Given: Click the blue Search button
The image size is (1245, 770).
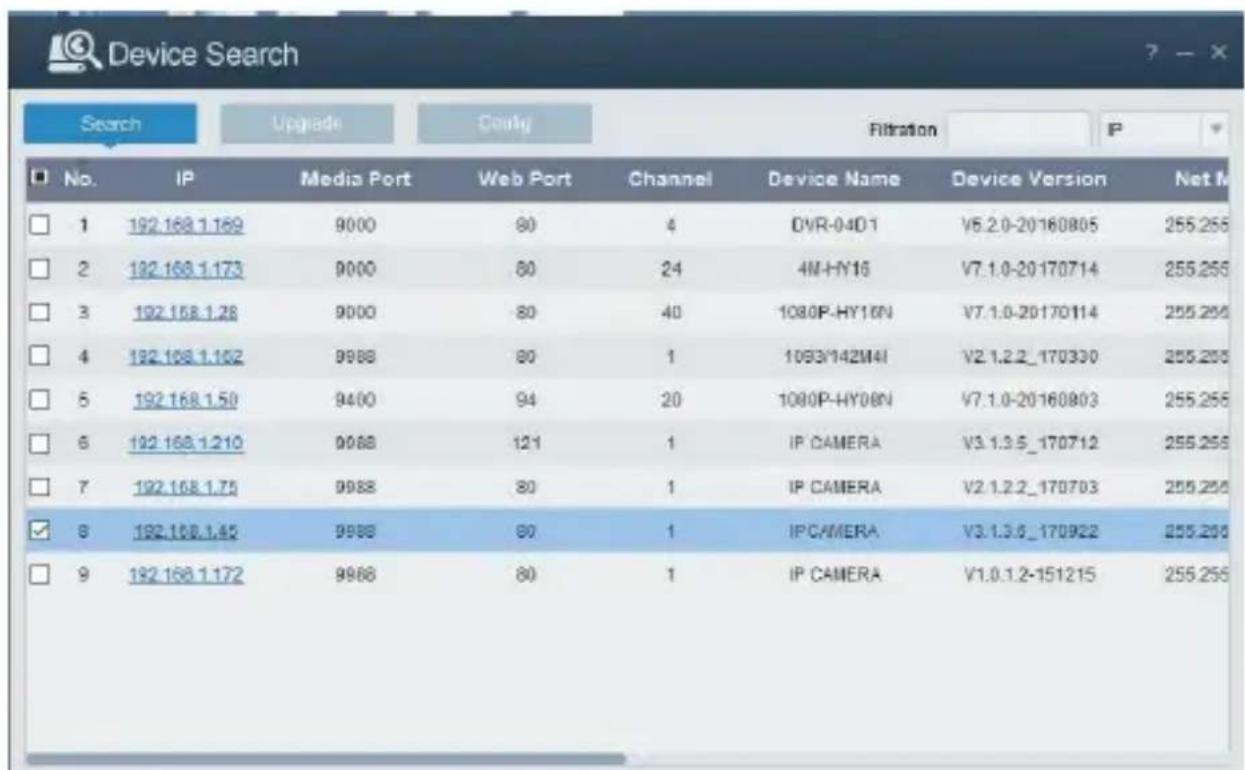Looking at the screenshot, I should (110, 124).
